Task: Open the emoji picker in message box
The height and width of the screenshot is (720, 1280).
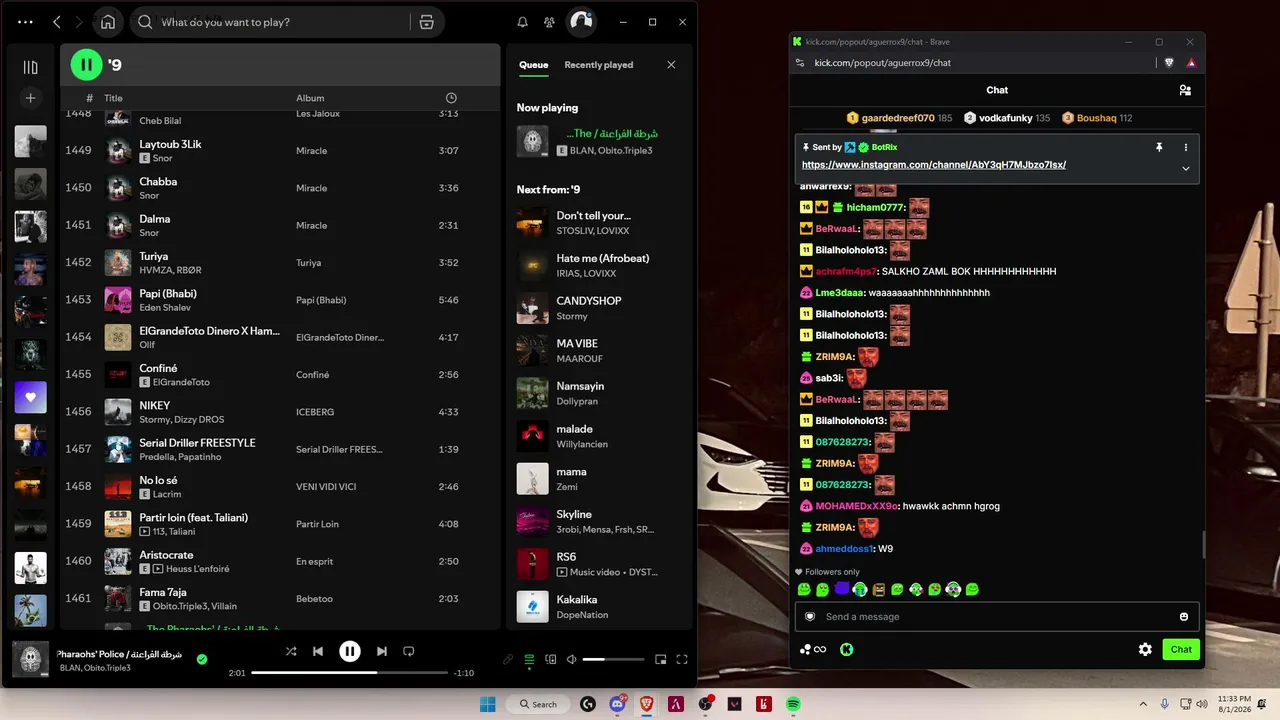Action: [x=1184, y=617]
